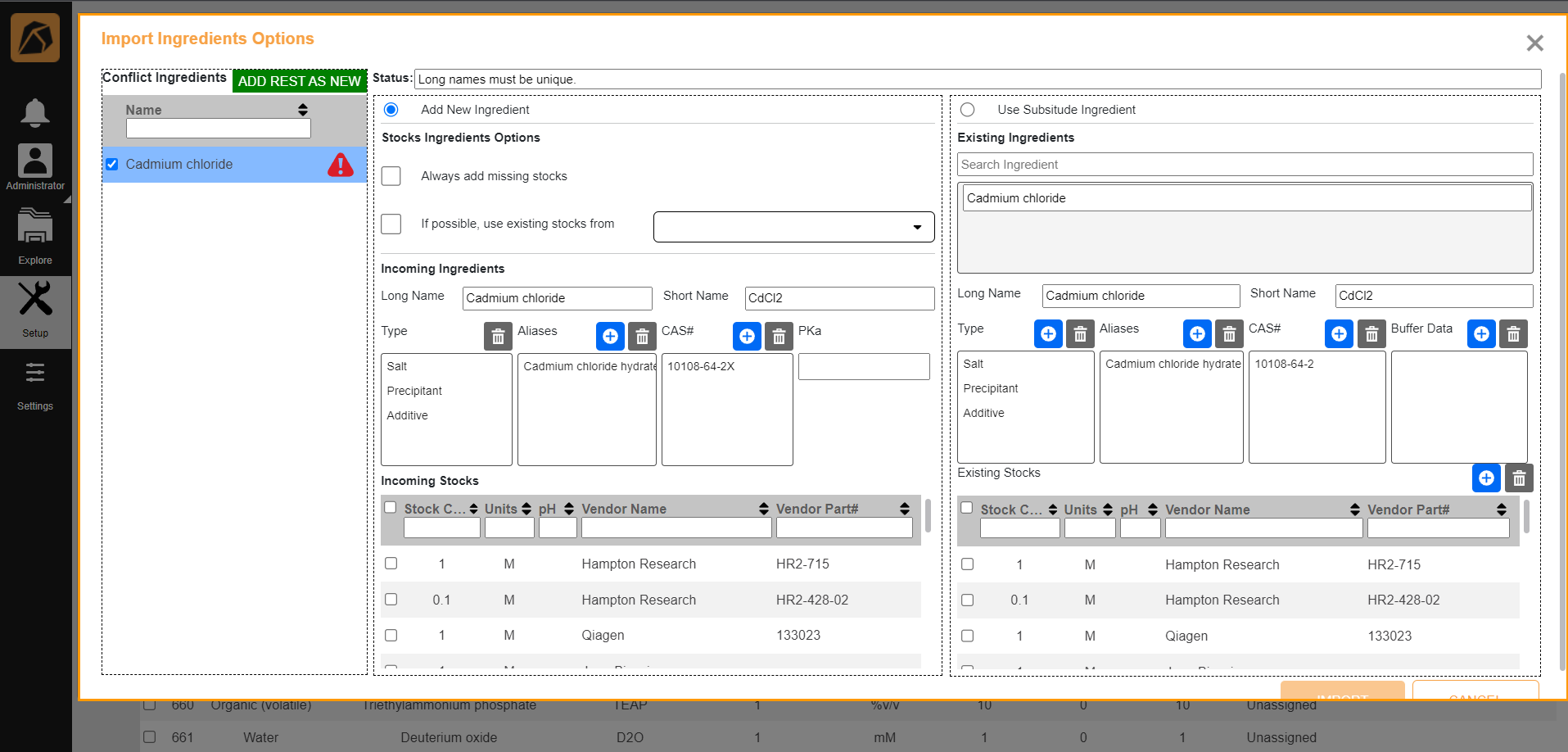Open the Setup tools icon
This screenshot has height=752, width=1568.
coord(35,298)
